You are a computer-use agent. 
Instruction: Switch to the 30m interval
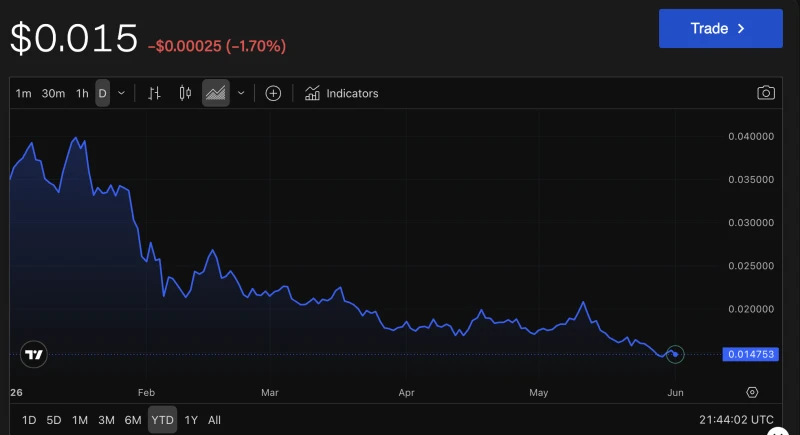point(53,93)
